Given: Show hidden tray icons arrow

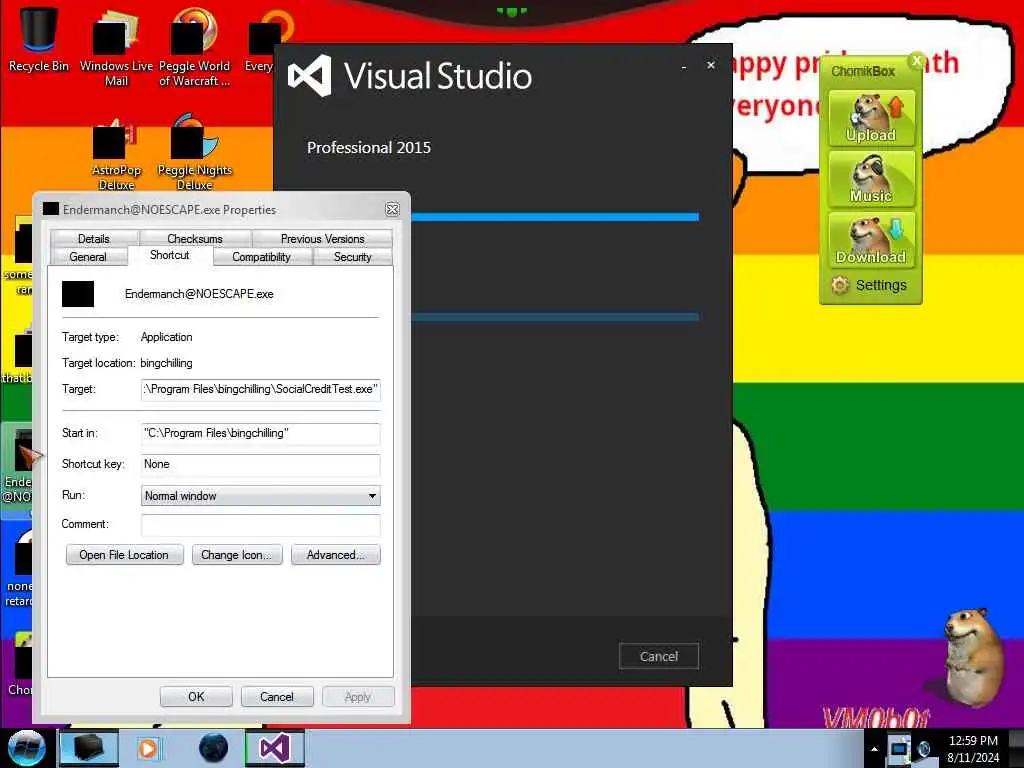Looking at the screenshot, I should click(x=874, y=749).
